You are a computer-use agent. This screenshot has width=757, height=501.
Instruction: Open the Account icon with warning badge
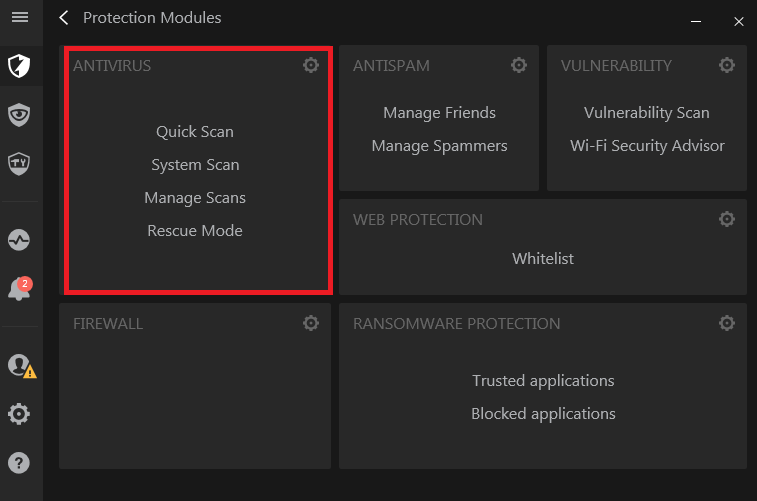[x=20, y=366]
